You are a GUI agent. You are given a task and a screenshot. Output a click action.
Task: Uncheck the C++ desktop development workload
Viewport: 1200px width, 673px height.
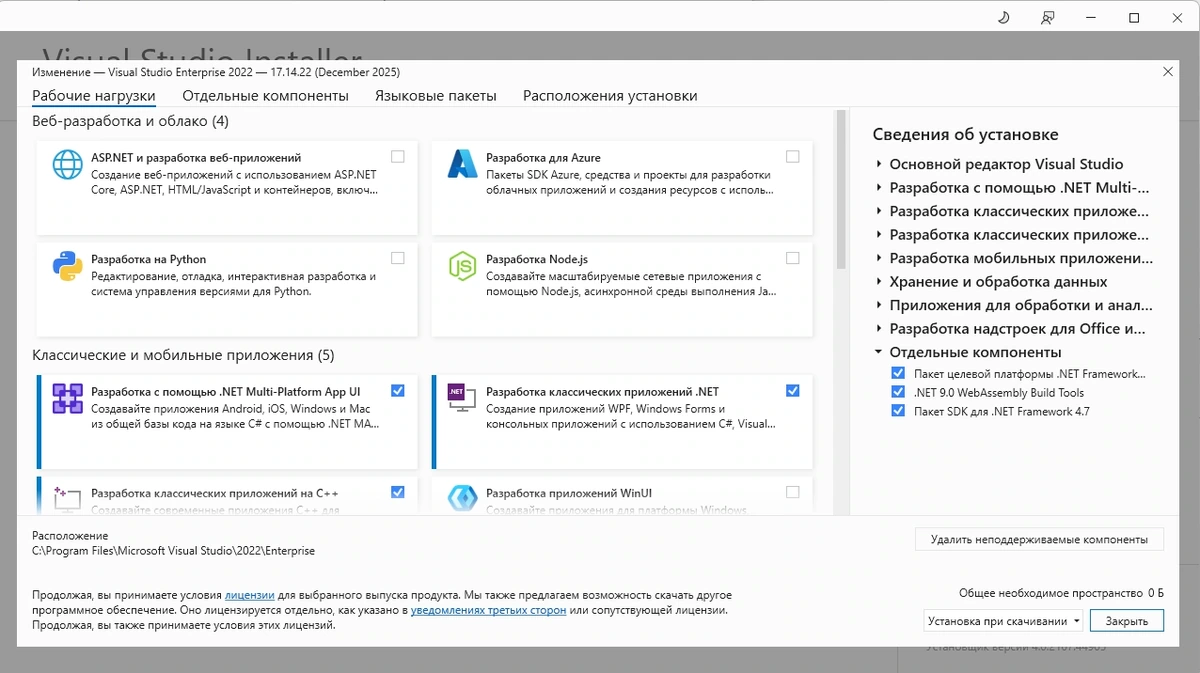[398, 492]
